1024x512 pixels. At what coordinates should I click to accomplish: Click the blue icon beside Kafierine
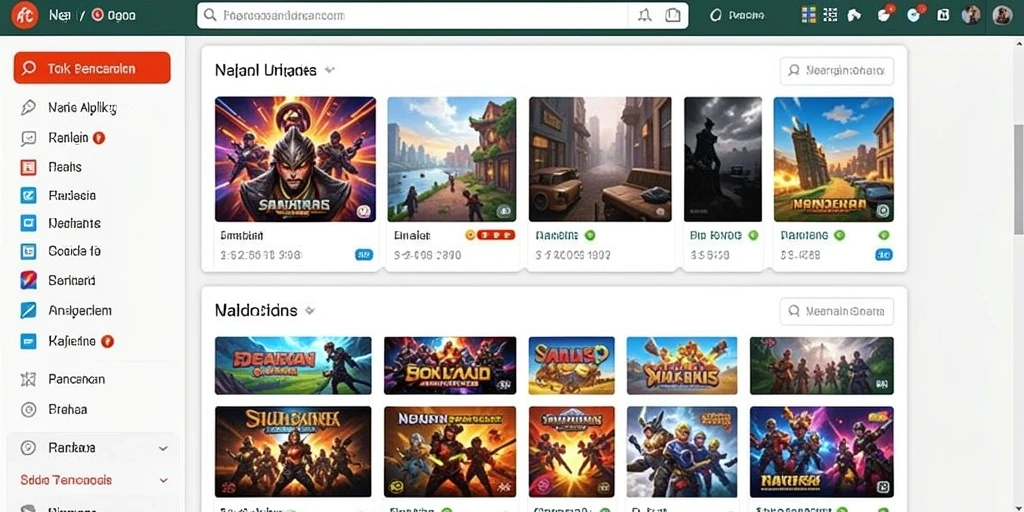point(28,341)
